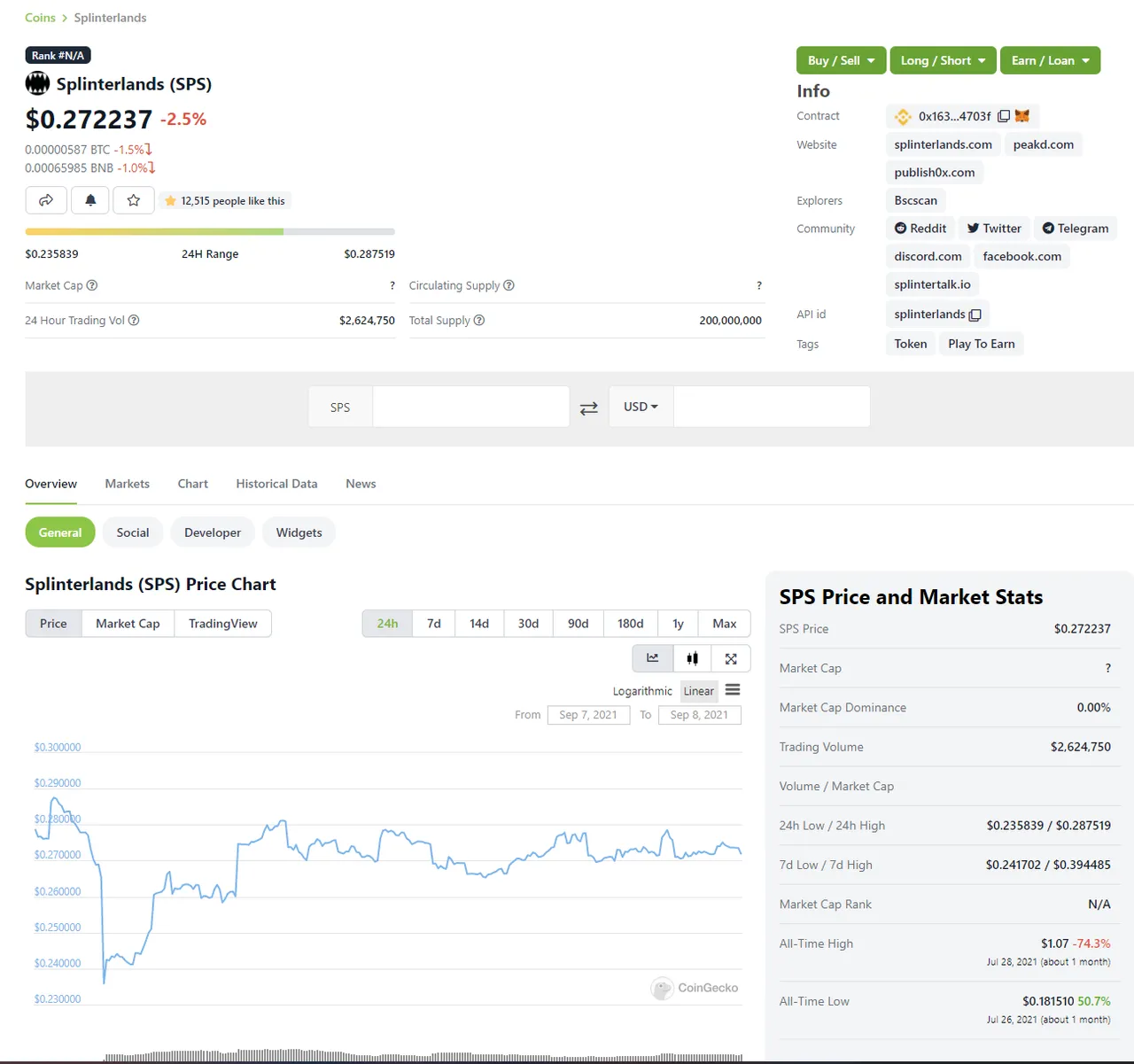Select the Social sub-tab
The image size is (1134, 1064).
pos(133,532)
